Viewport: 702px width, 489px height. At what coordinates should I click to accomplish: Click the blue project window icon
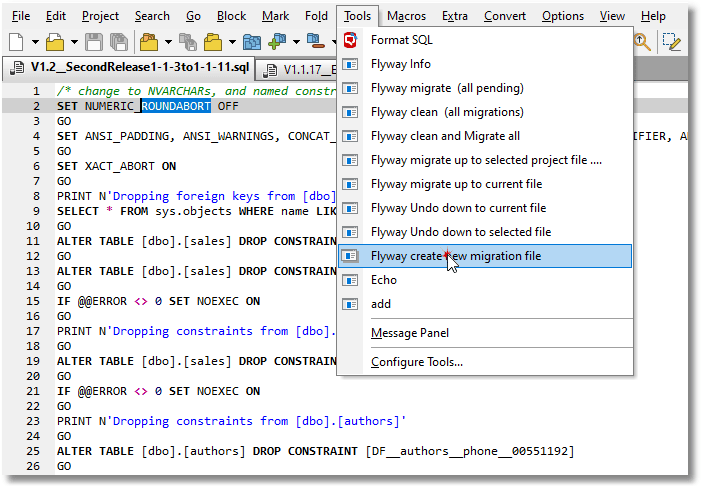[252, 43]
